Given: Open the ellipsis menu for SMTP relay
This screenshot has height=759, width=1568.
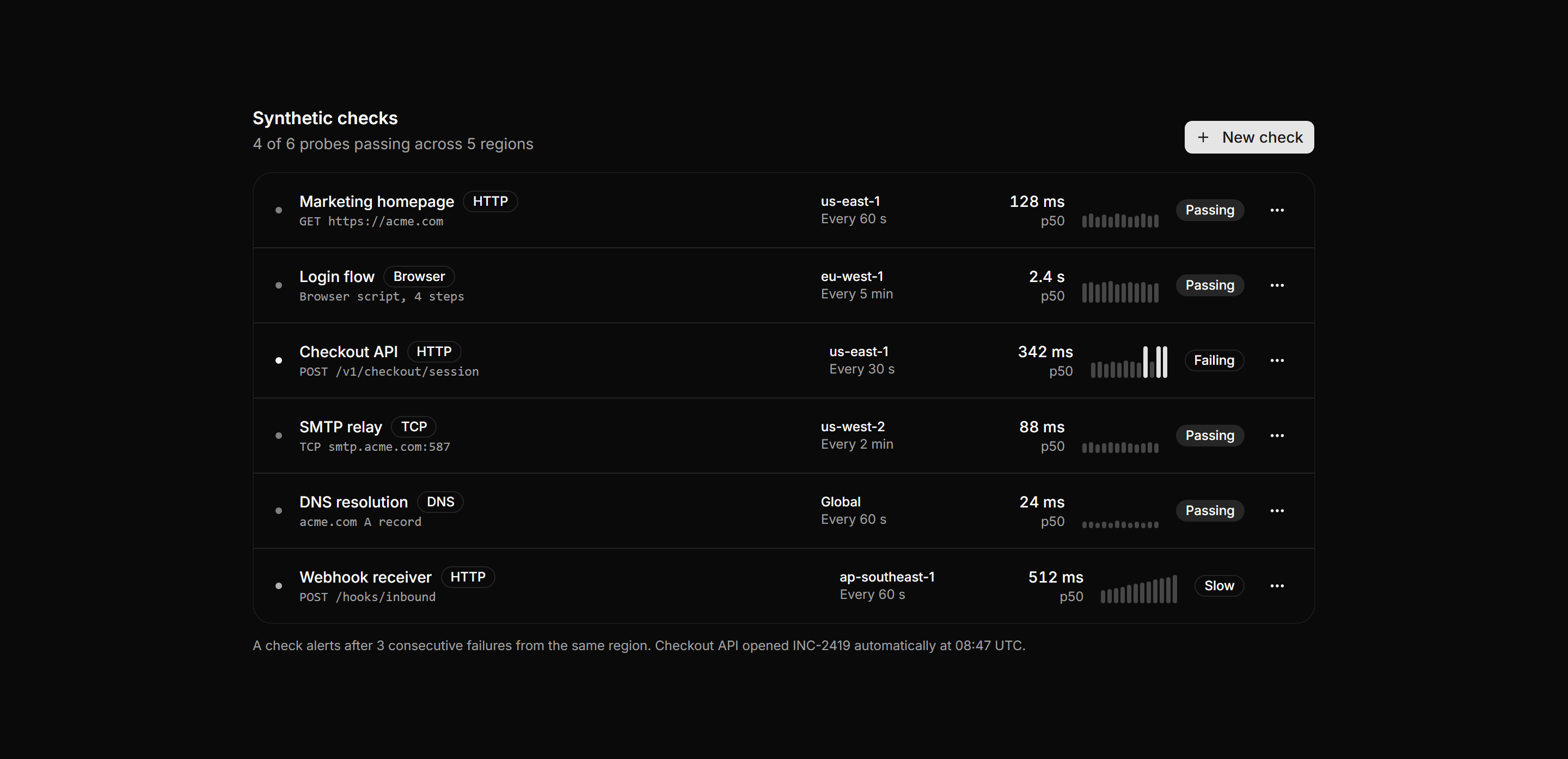Looking at the screenshot, I should [1277, 435].
